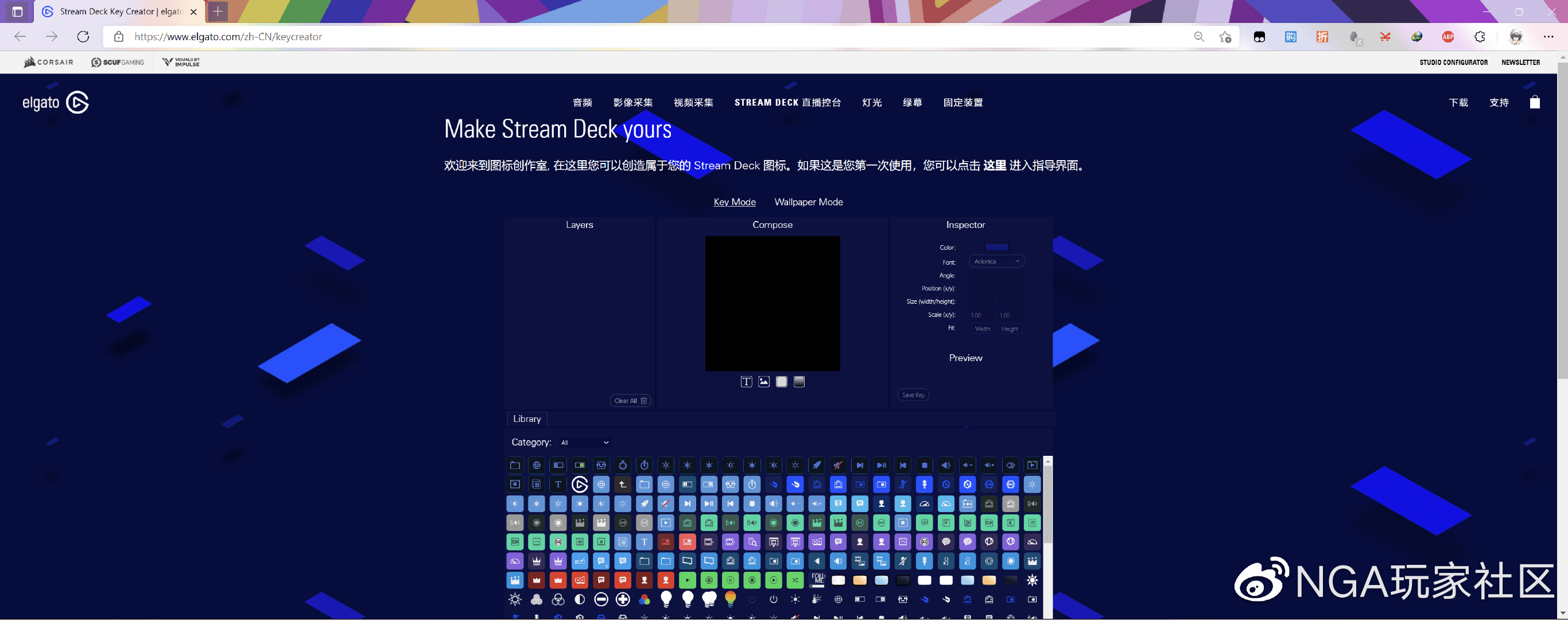Add this page to favorites
The image size is (1568, 620).
point(1225,37)
